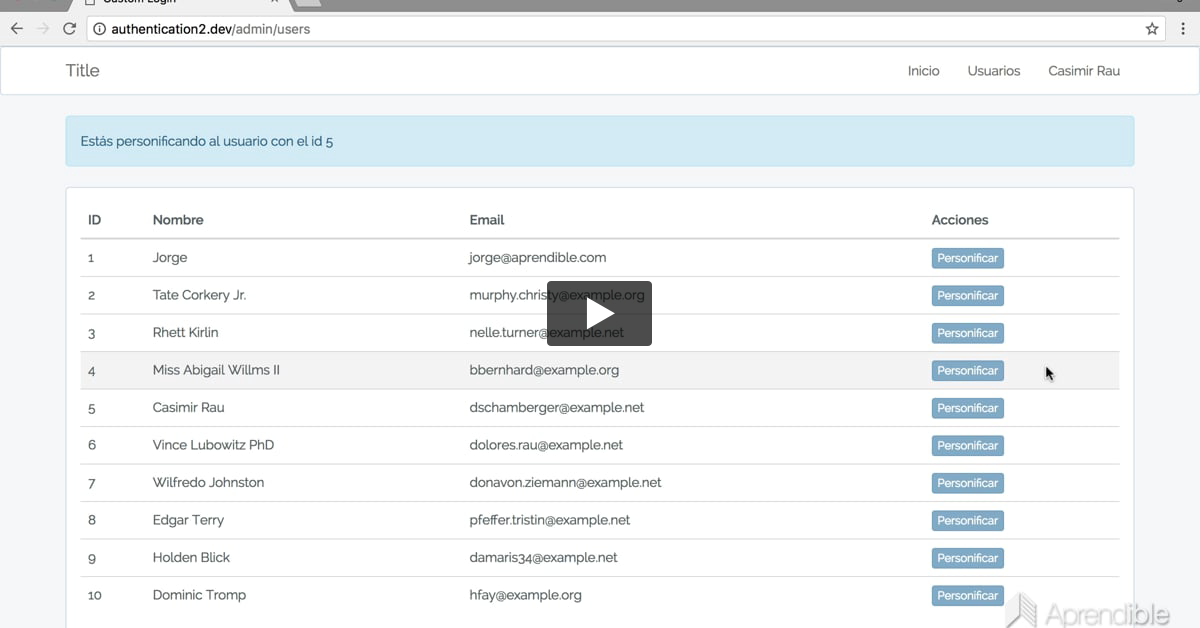Open the Chrome three-dot menu
Image resolution: width=1200 pixels, height=628 pixels.
tap(1182, 29)
